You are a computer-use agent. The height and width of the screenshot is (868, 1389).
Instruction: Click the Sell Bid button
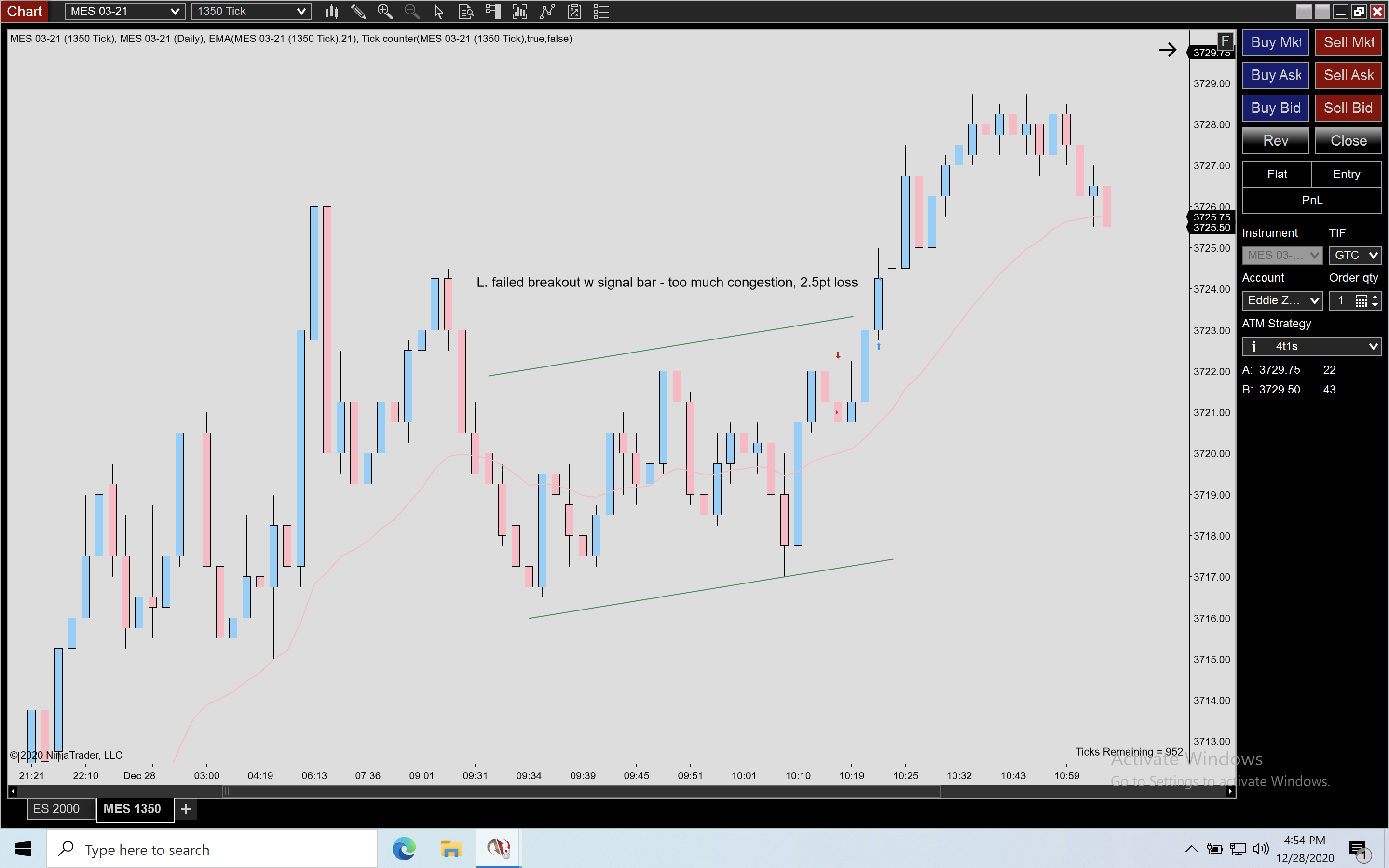click(1348, 108)
